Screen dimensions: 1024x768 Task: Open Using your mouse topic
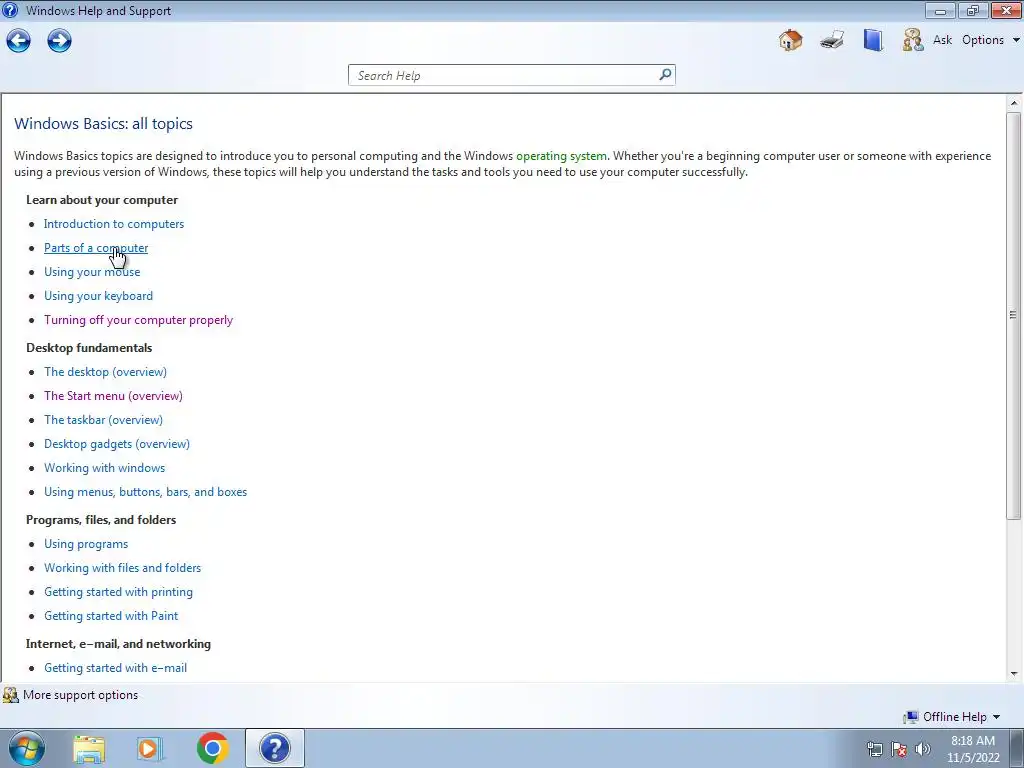coord(92,272)
